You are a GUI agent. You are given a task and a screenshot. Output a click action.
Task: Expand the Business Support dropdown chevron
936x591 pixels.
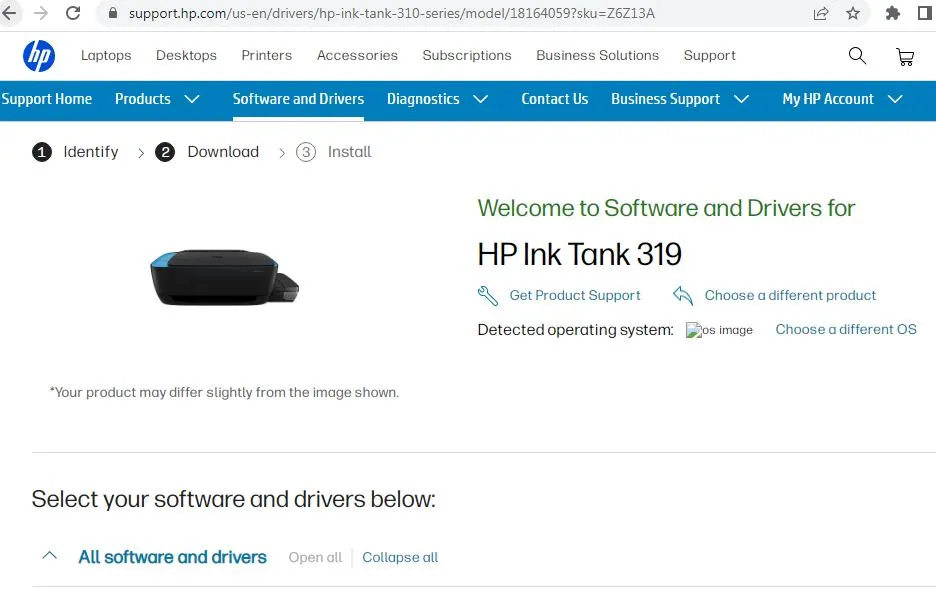tap(741, 99)
